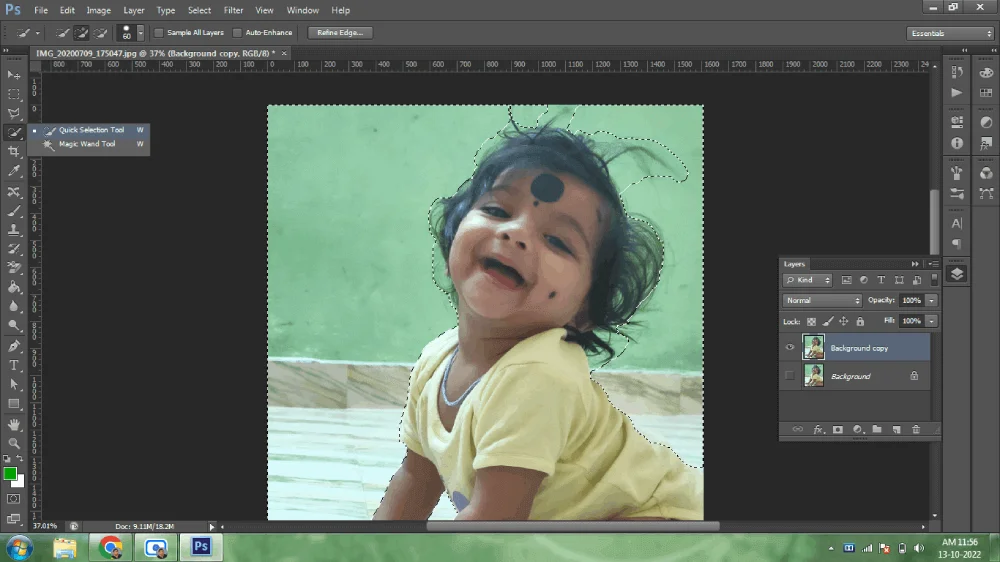Click the background white color swatch

pyautogui.click(x=20, y=482)
